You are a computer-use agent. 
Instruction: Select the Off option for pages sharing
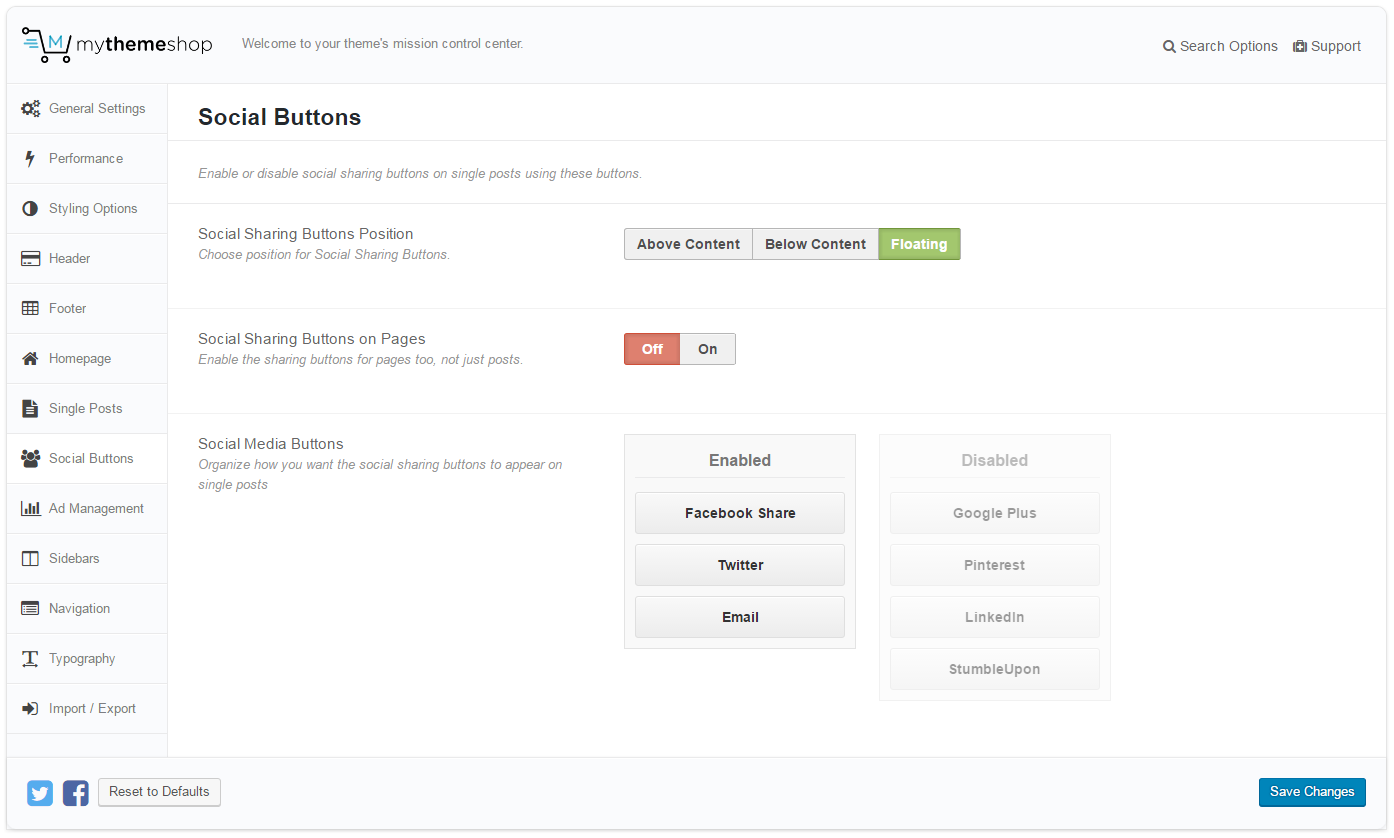(x=652, y=349)
